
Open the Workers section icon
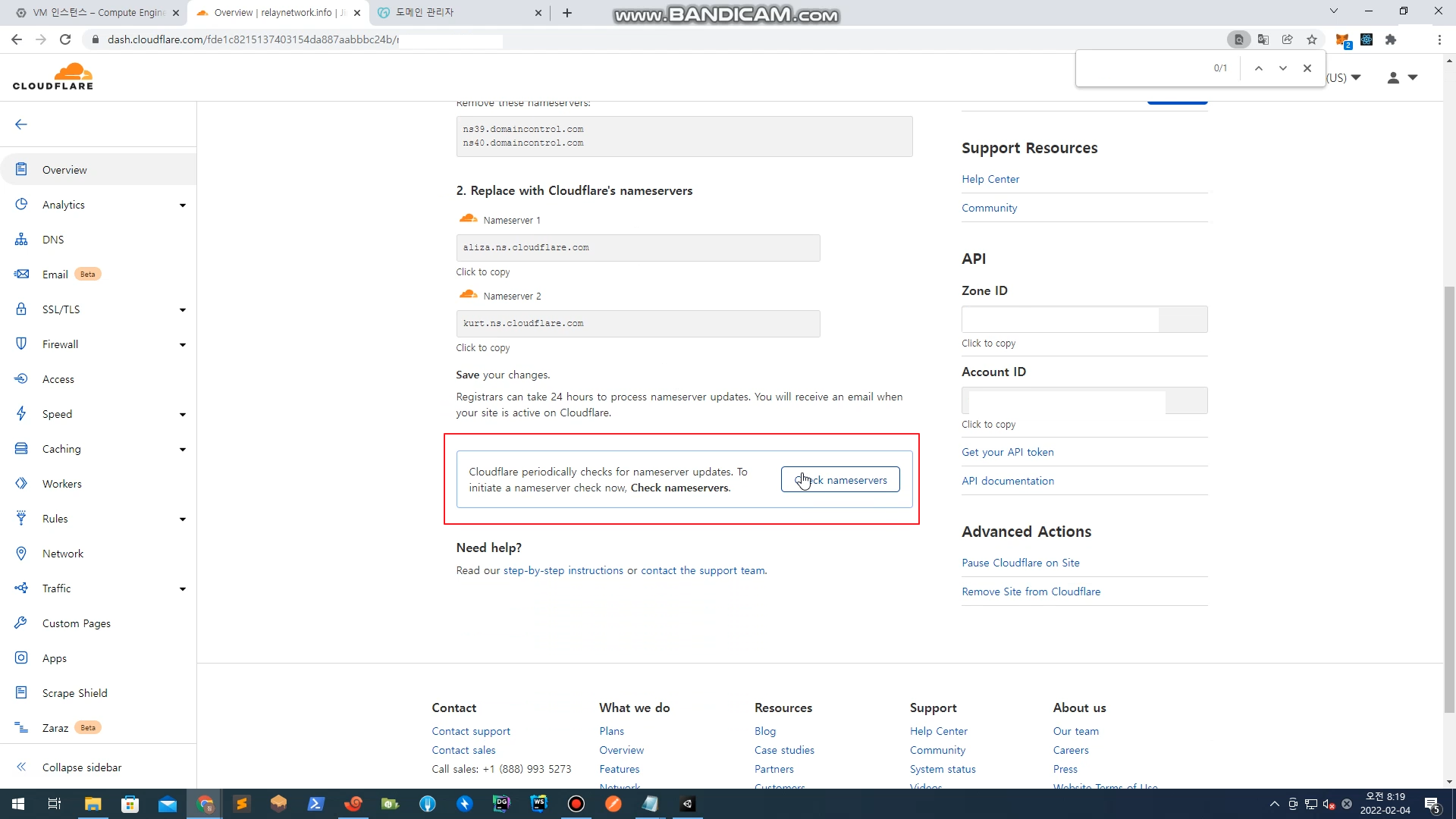(x=21, y=484)
